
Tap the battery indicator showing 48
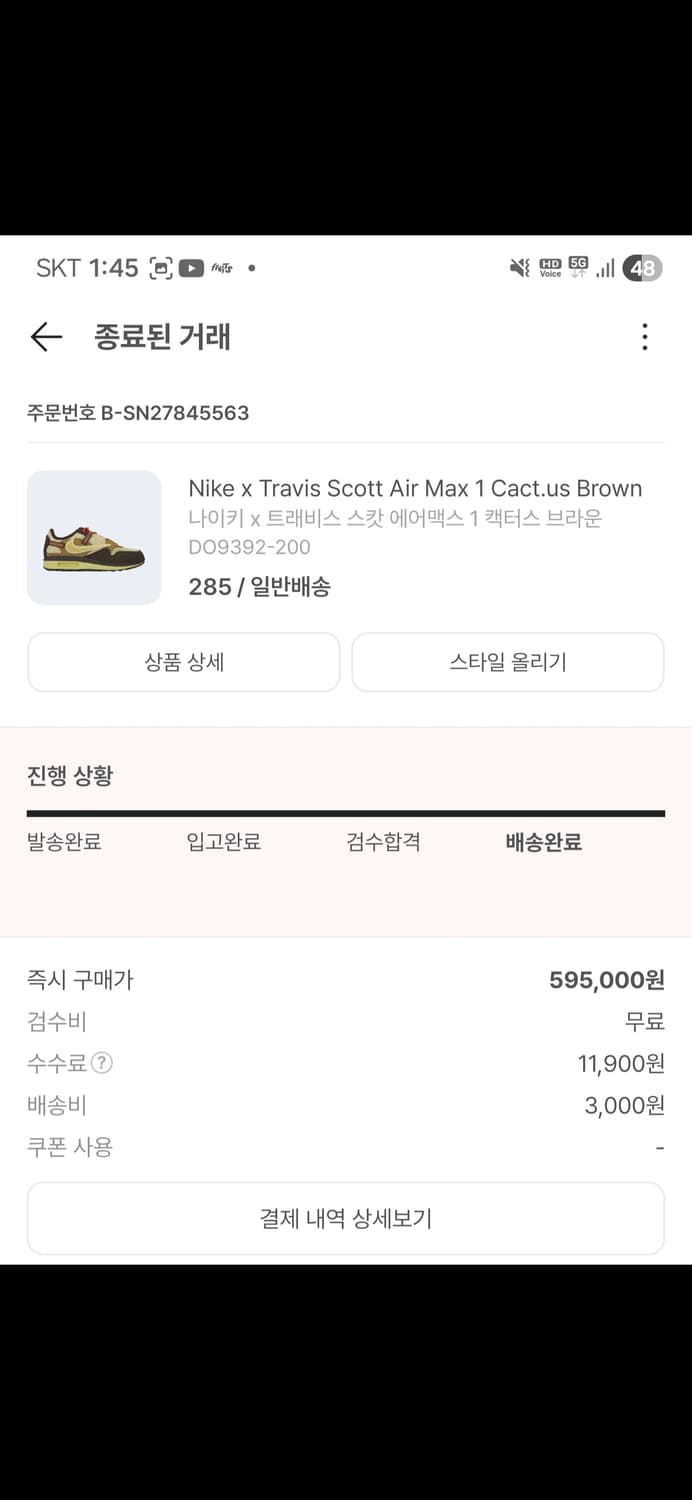pyautogui.click(x=645, y=267)
